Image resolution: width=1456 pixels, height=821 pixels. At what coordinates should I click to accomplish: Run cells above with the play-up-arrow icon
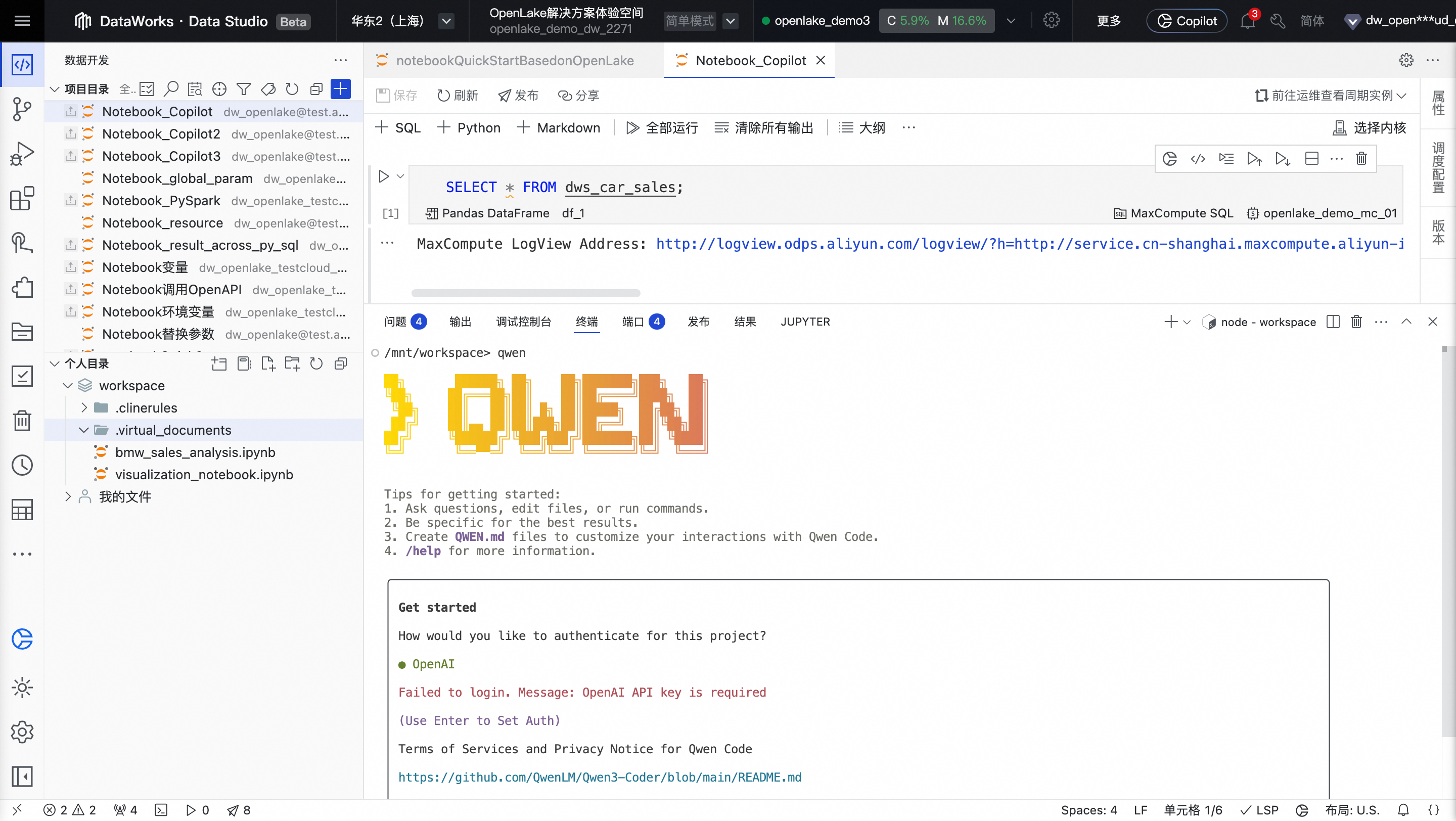[x=1254, y=159]
